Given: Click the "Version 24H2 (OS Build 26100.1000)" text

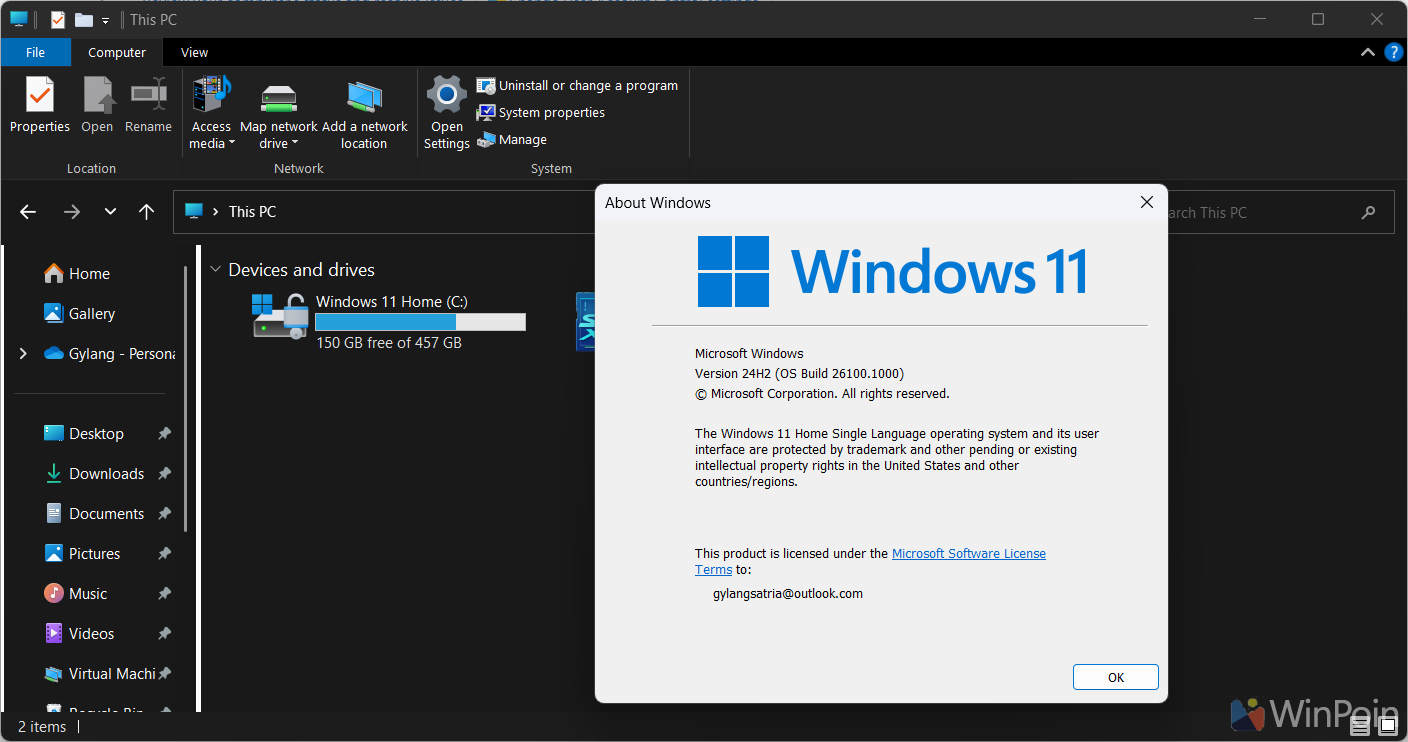Looking at the screenshot, I should tap(799, 373).
